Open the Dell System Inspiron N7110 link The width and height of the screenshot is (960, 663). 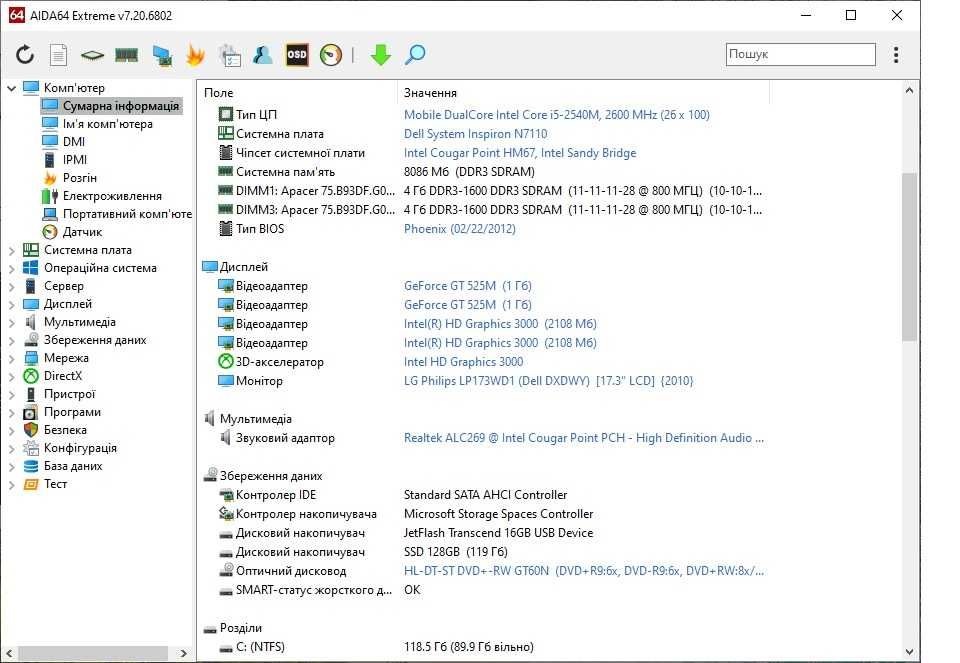point(476,133)
